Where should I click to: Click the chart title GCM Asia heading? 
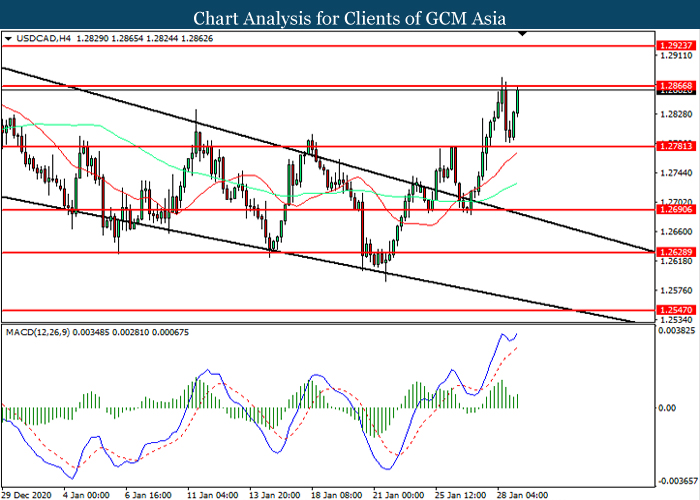coord(349,17)
